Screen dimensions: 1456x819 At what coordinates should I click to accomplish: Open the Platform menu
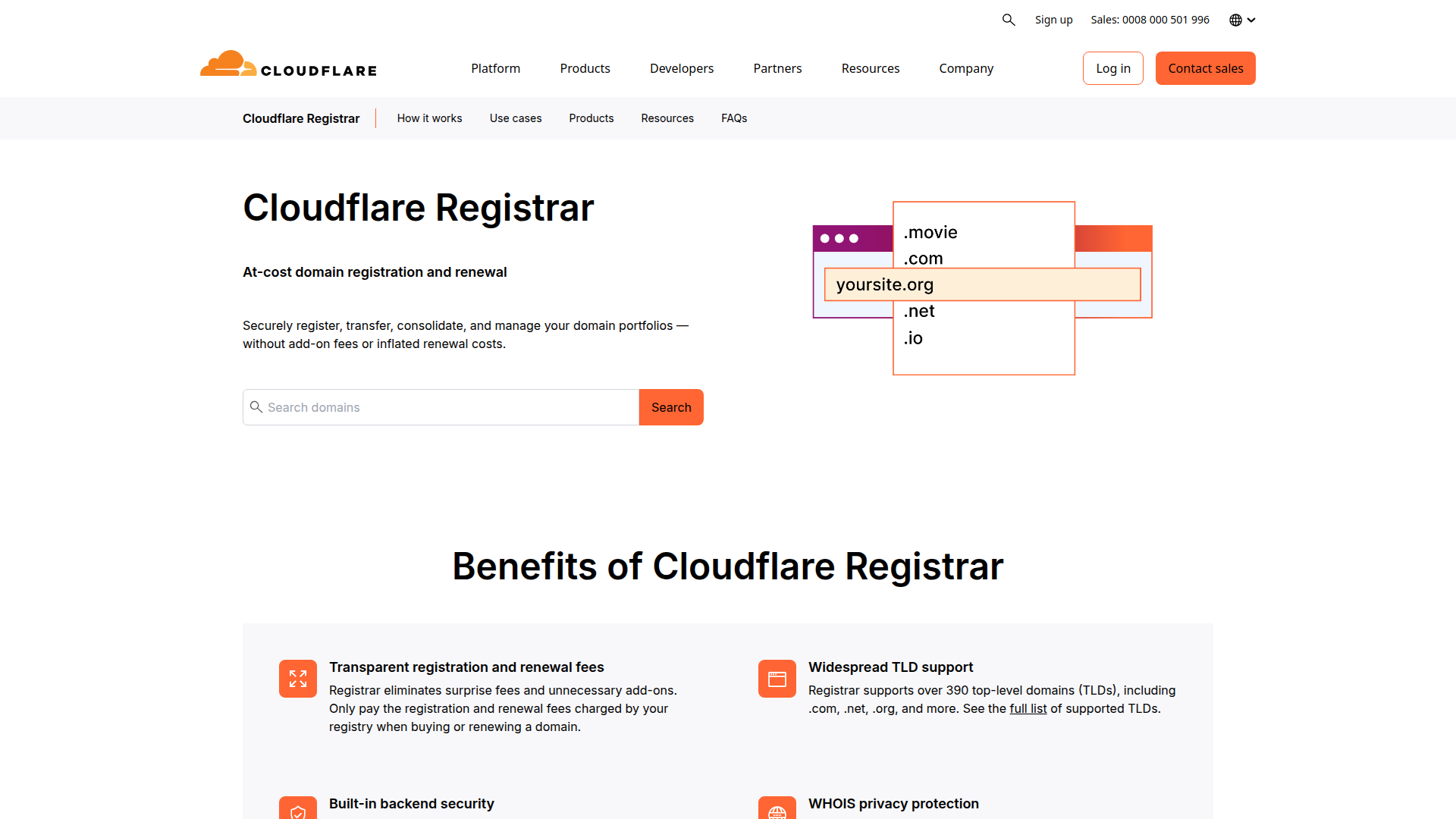495,68
